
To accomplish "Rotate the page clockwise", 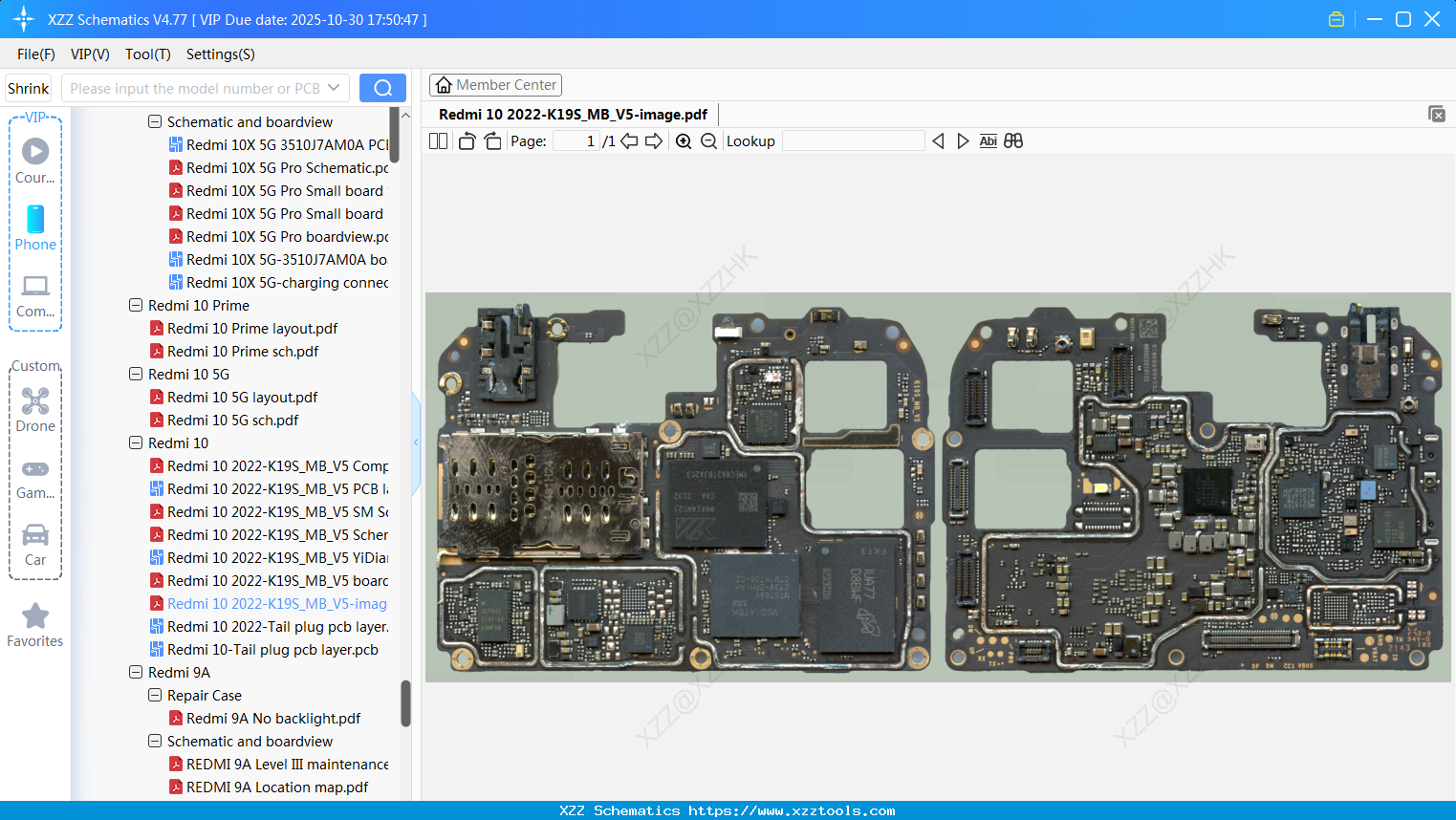I will tap(491, 140).
